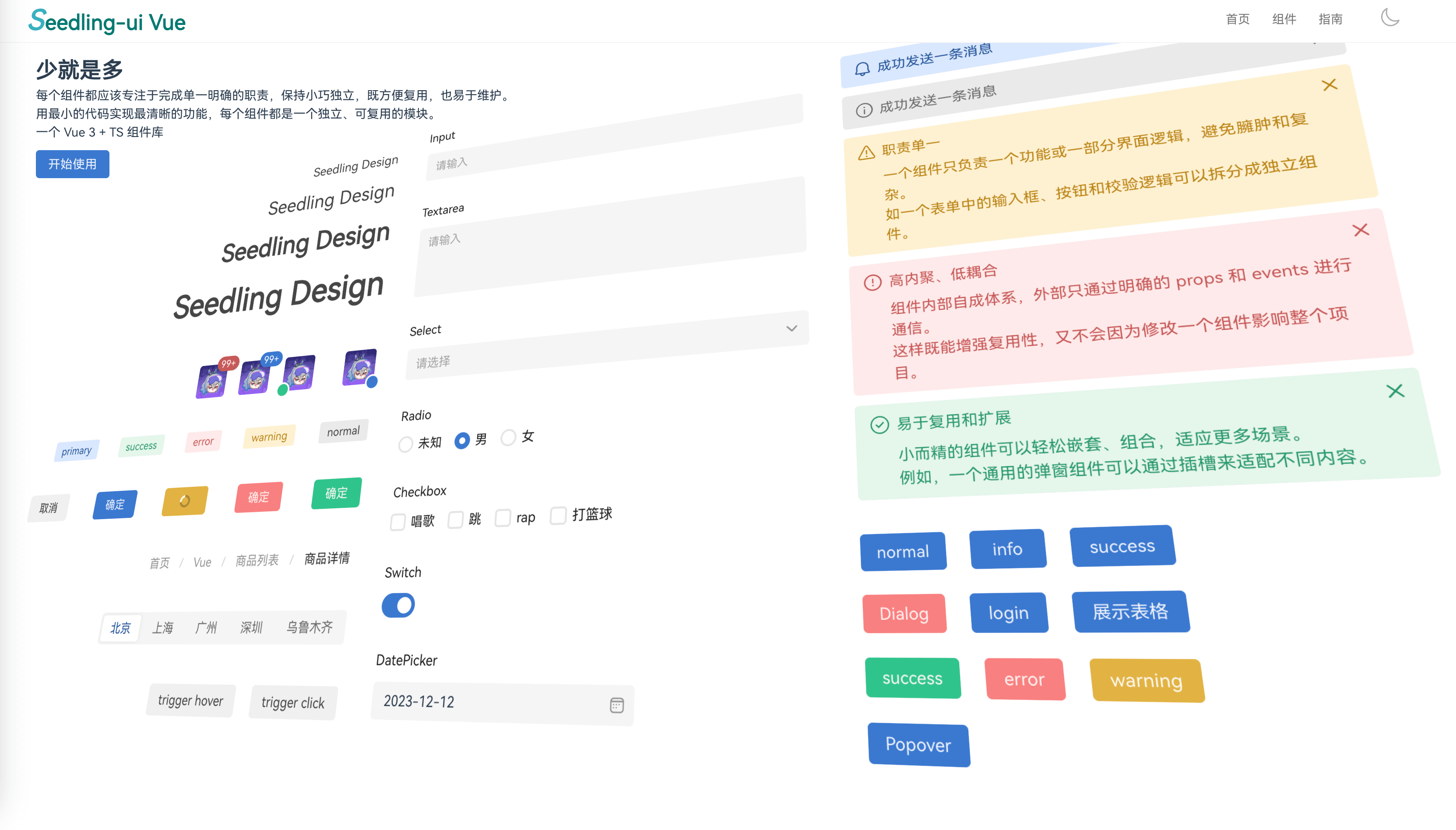The width and height of the screenshot is (1456, 830).
Task: Switch to the 上海 tab
Action: (162, 628)
